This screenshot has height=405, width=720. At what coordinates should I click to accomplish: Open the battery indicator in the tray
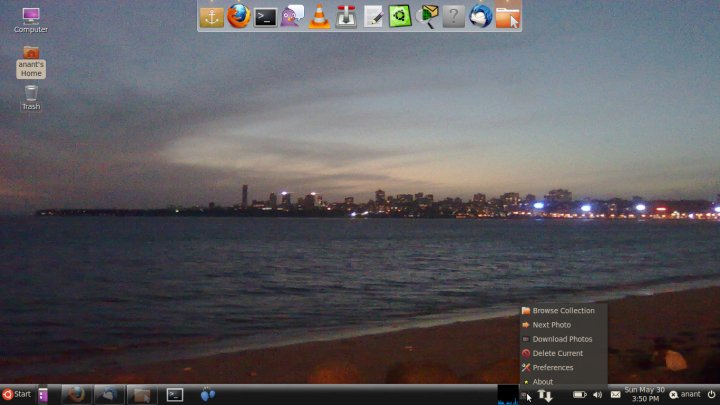click(579, 395)
